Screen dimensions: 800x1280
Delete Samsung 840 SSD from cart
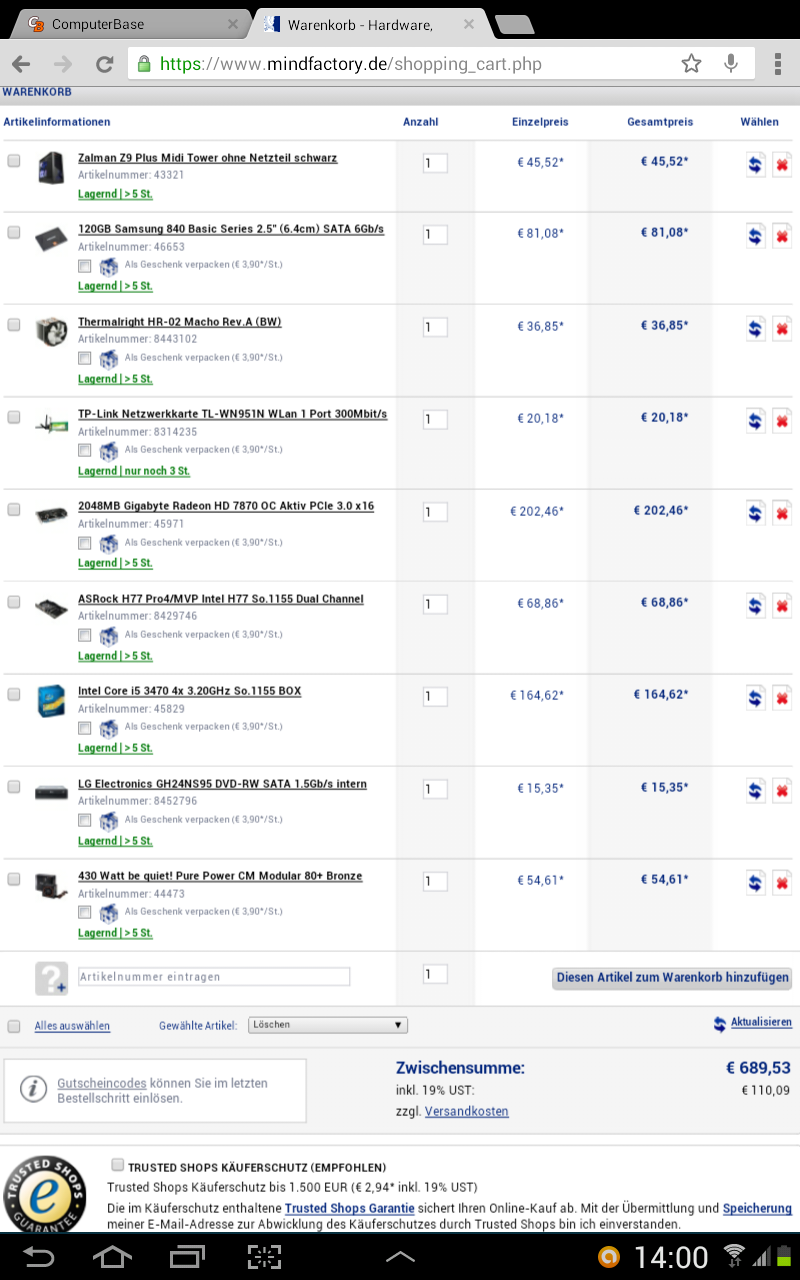(x=782, y=236)
